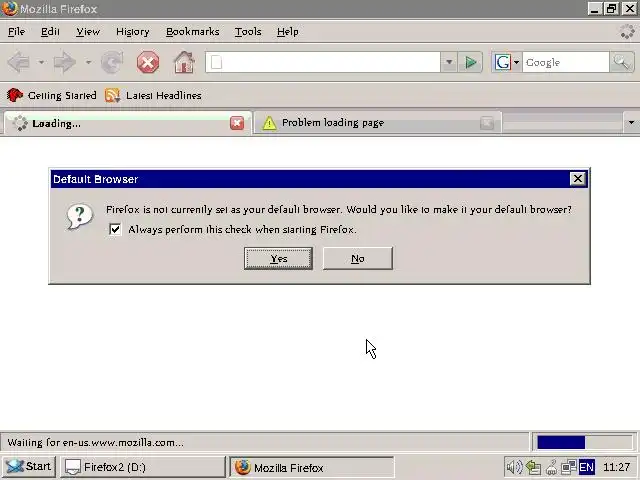This screenshot has width=640, height=480.
Task: Click the clock showing 11:27
Action: (617, 467)
